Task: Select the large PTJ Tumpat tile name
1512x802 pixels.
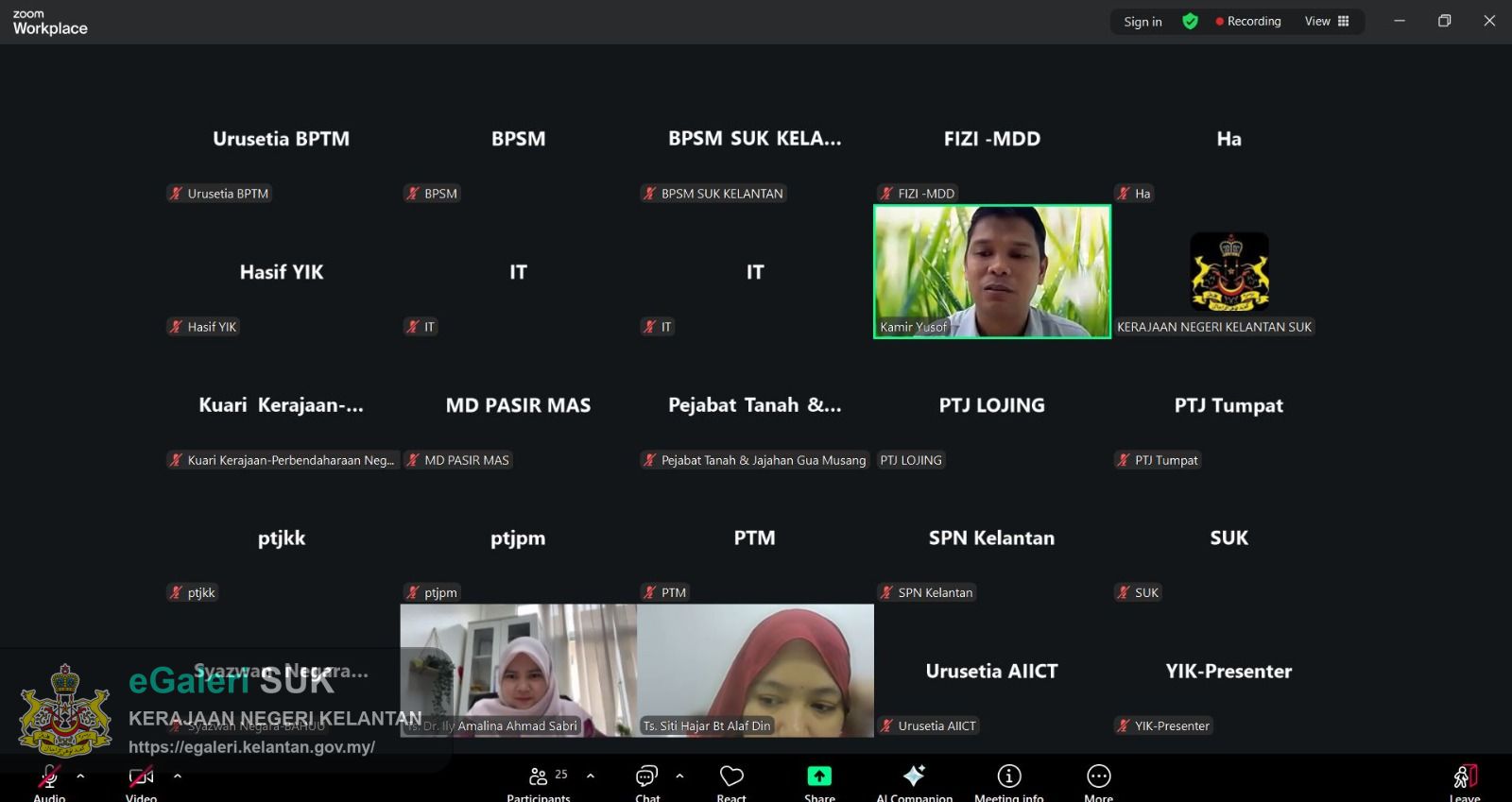Action: 1228,405
